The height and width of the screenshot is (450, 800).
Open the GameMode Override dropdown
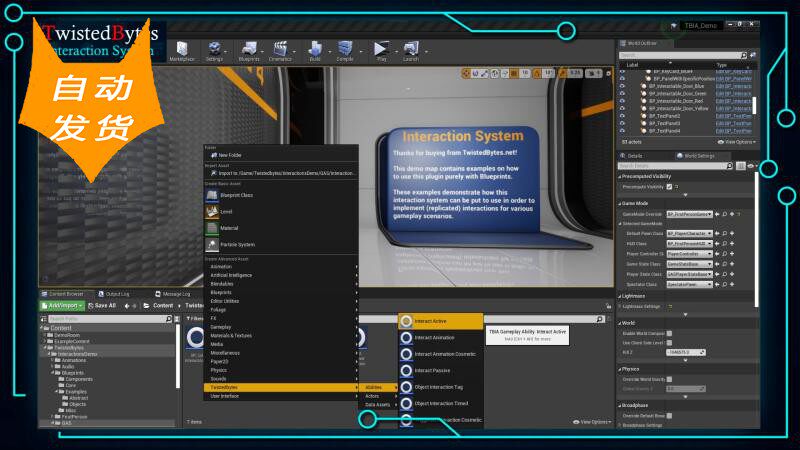(x=689, y=214)
